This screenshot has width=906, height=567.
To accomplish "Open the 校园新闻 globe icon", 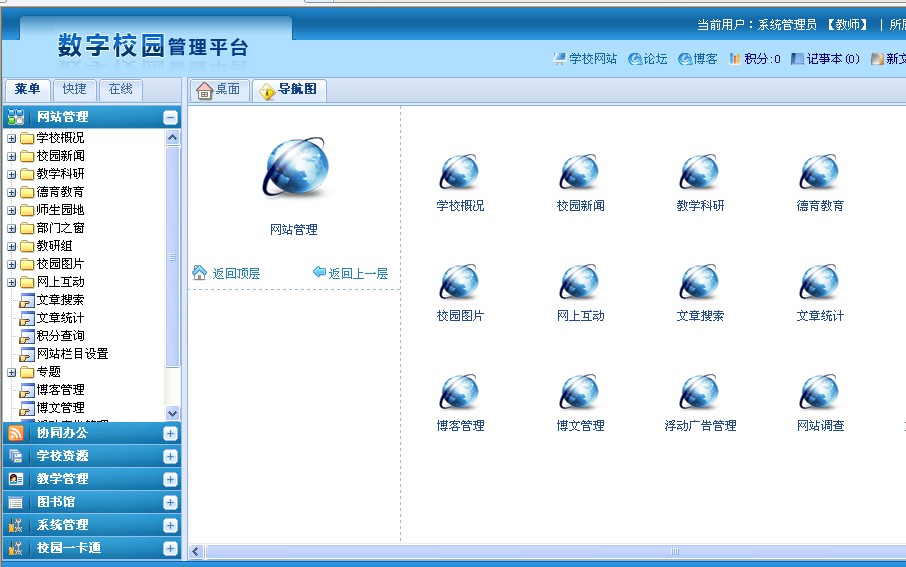I will coord(580,172).
